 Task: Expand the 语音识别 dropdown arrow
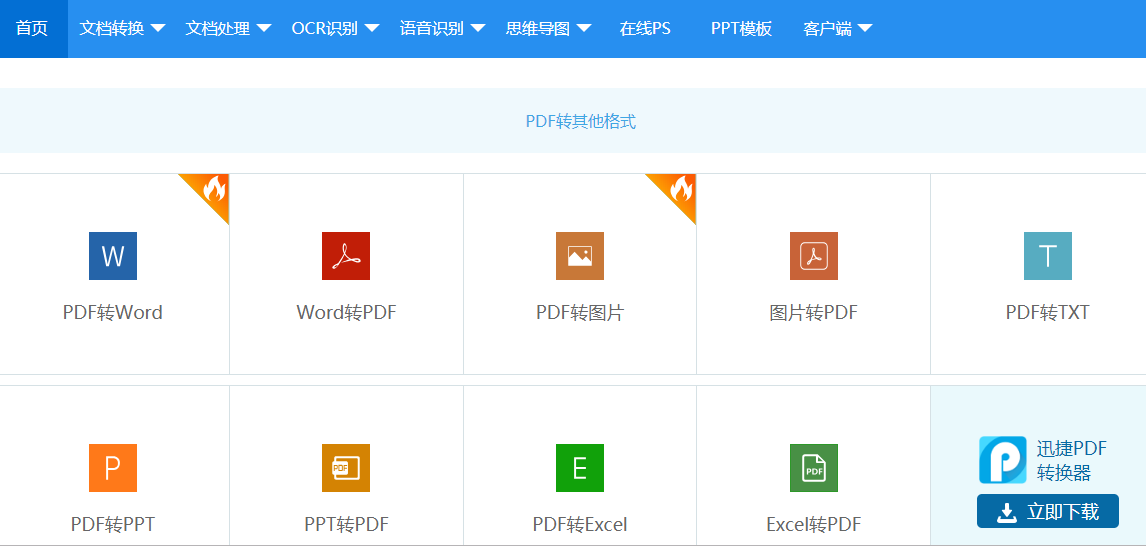478,29
